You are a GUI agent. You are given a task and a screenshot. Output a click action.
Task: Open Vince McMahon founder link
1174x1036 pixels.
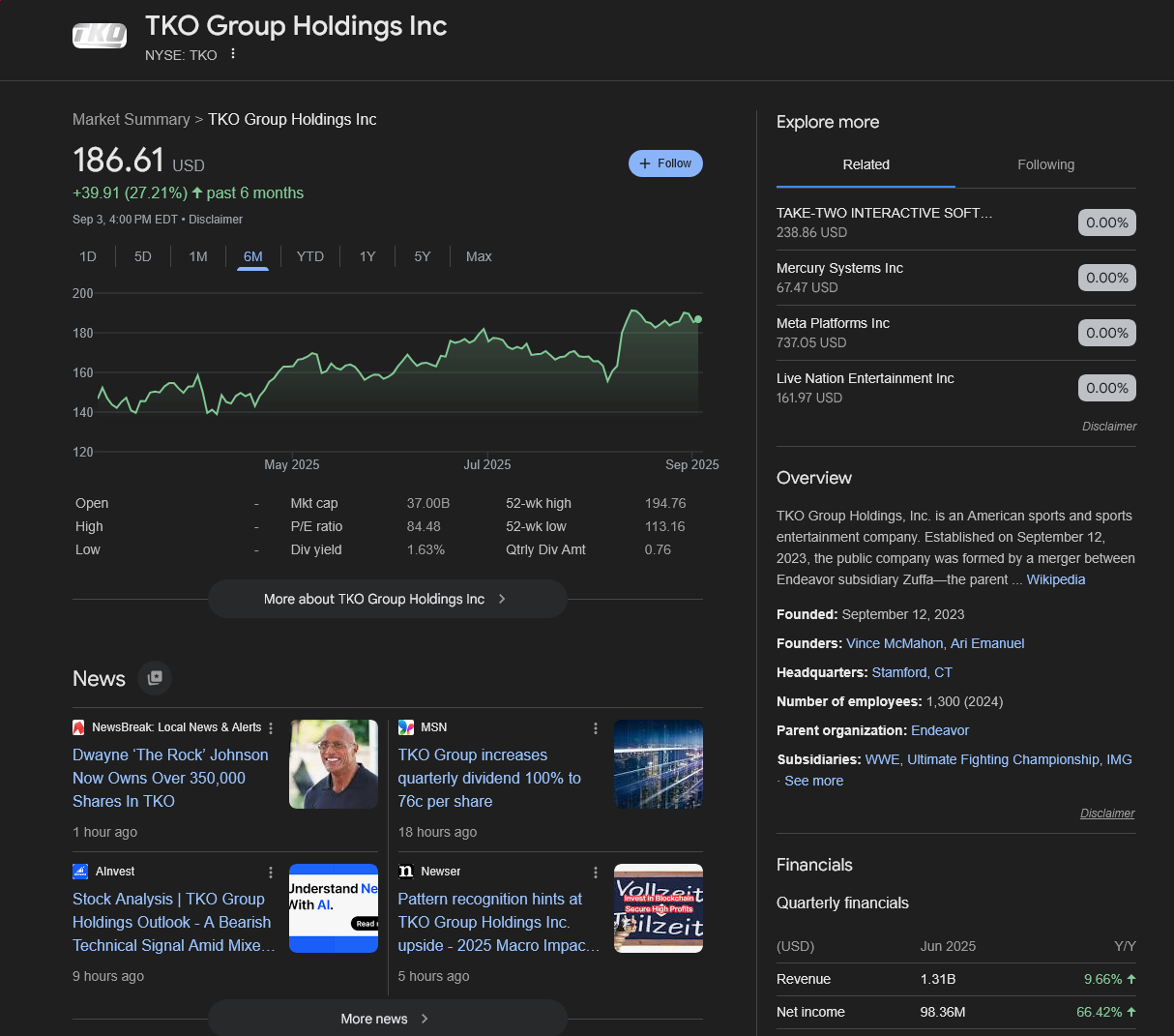point(894,643)
